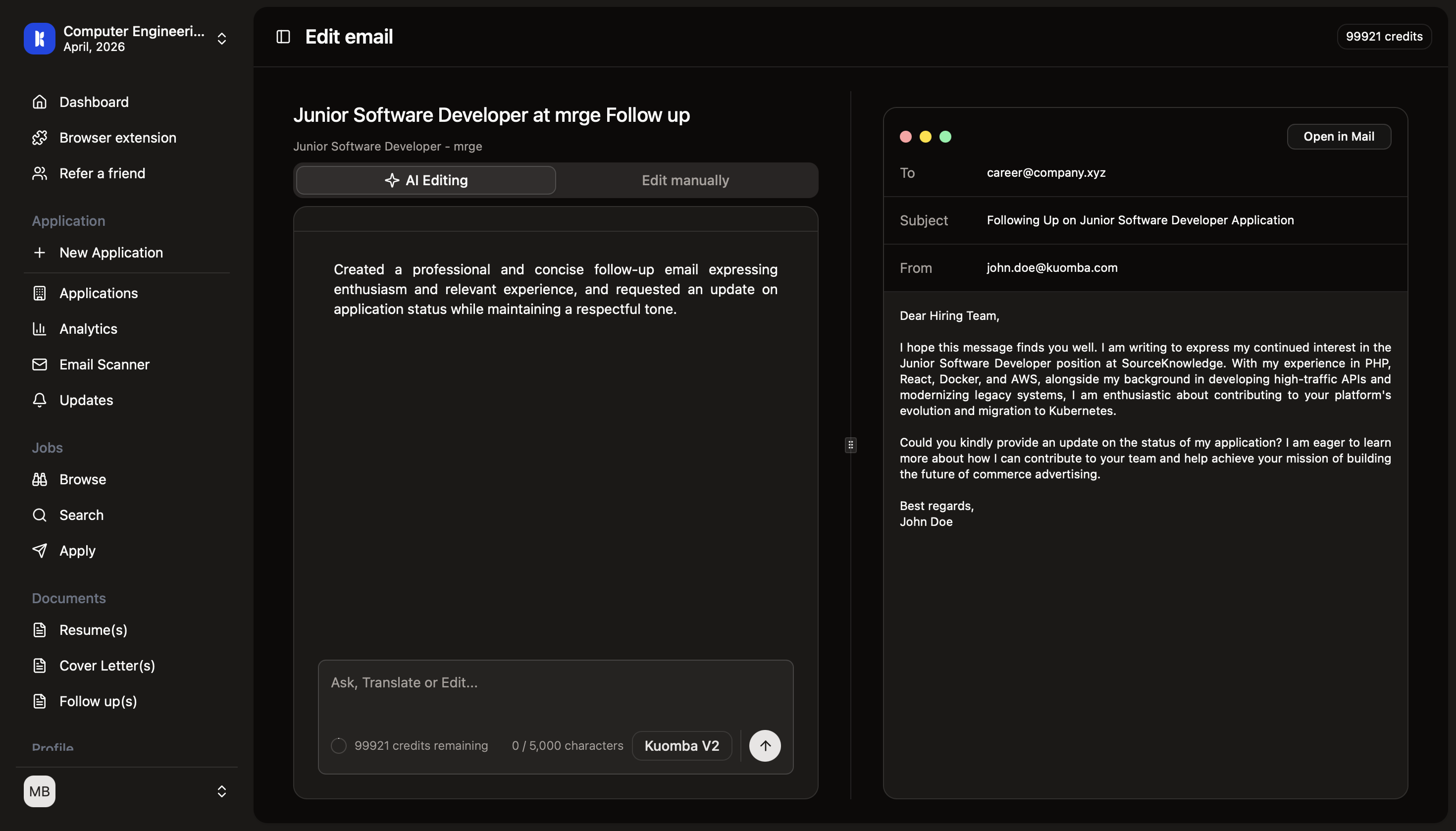Screen dimensions: 1456x831
Task: Click the 99921 credits badge
Action: [1384, 37]
